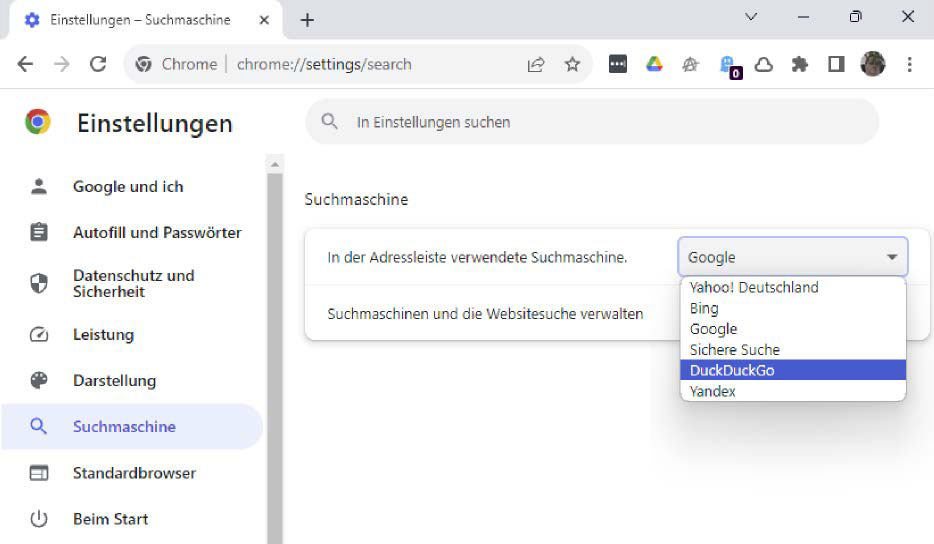Open the dark square extension with dots
The width and height of the screenshot is (934, 544).
click(x=618, y=64)
